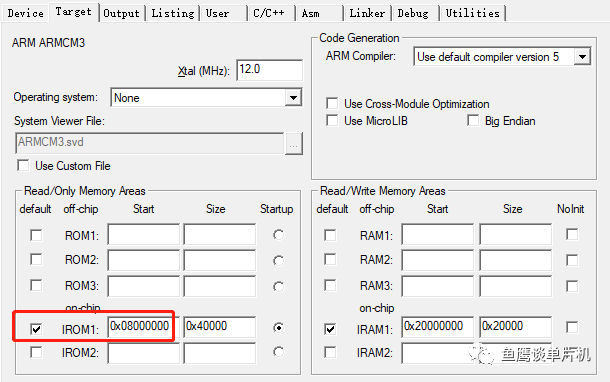Screen dimensions: 610x382
Task: Go to the Linker tab
Action: coord(367,13)
